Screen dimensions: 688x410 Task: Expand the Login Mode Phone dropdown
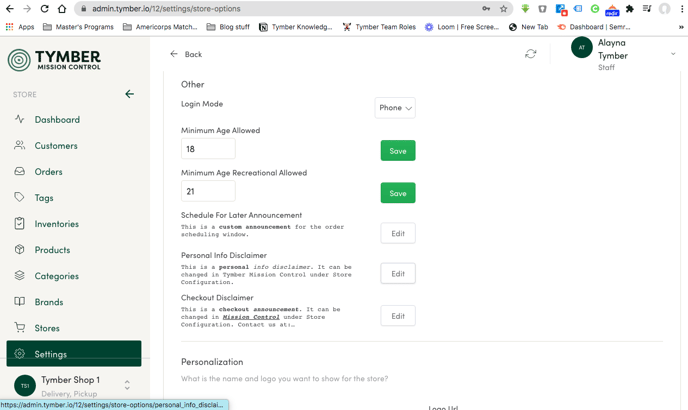pyautogui.click(x=395, y=108)
